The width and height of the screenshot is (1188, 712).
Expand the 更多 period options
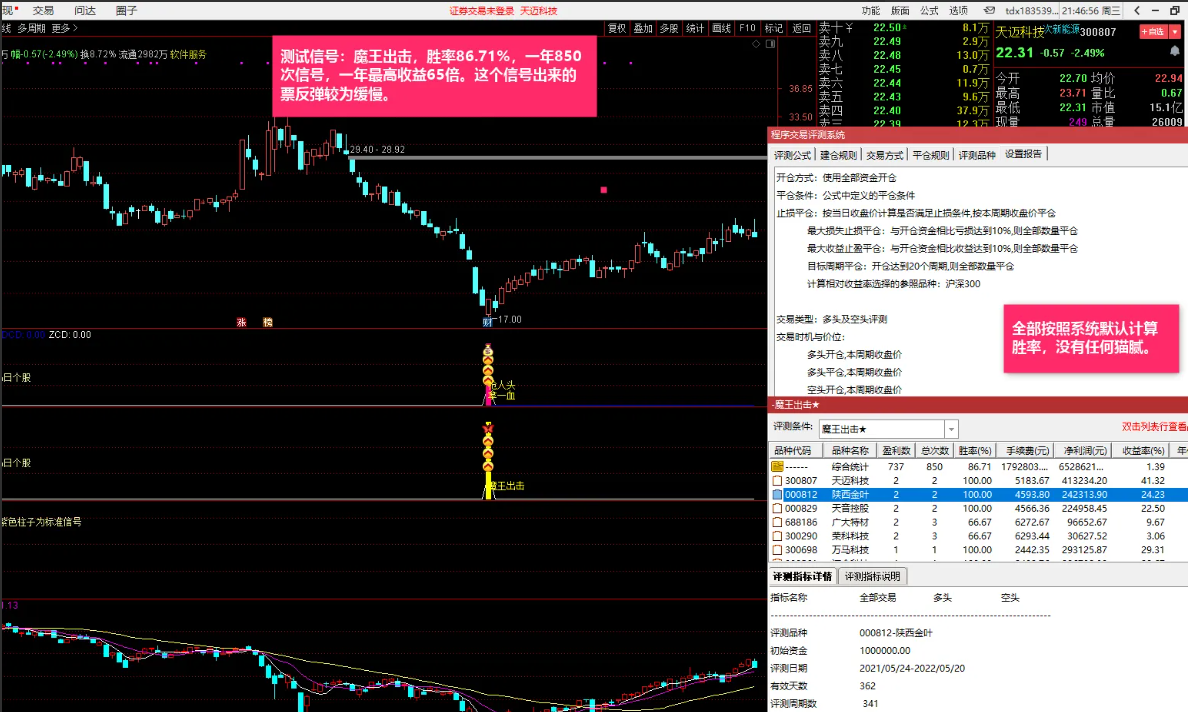tap(61, 28)
